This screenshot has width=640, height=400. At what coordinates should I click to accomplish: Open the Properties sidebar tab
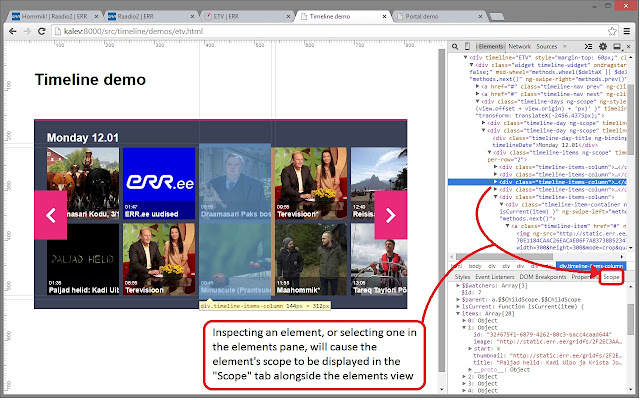point(584,277)
